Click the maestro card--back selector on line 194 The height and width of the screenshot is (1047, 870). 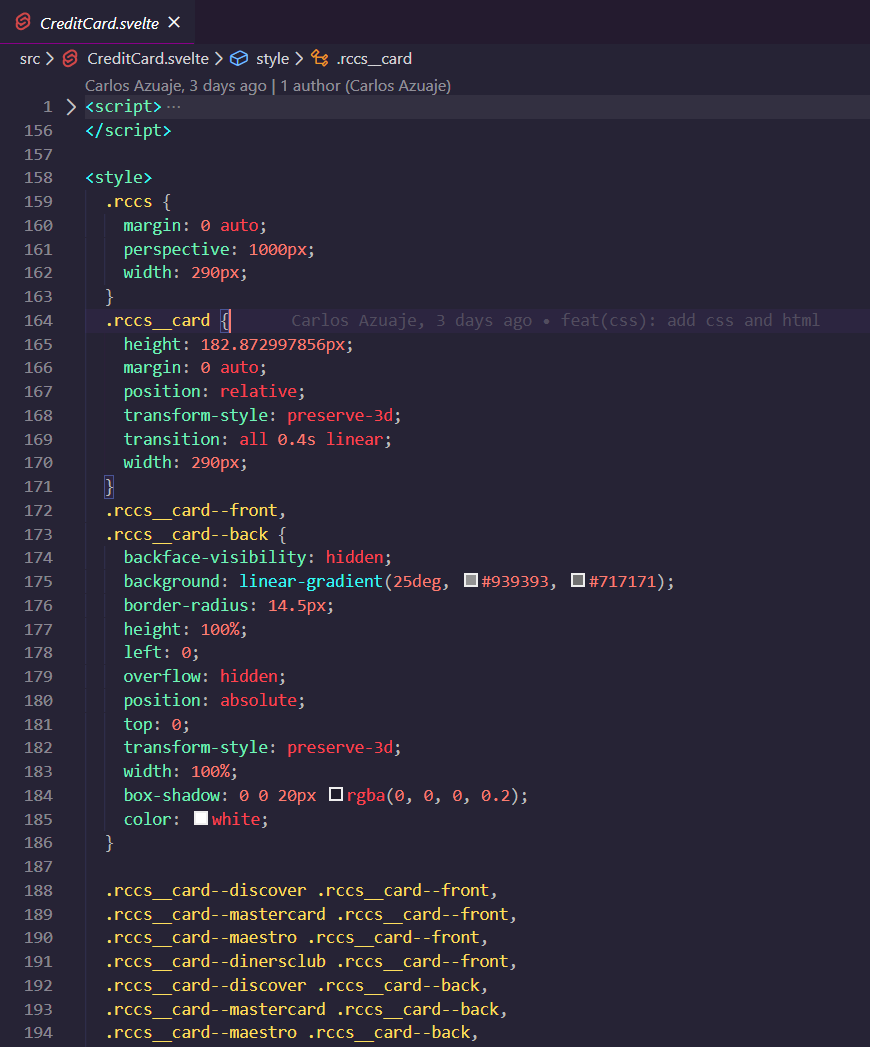292,1033
